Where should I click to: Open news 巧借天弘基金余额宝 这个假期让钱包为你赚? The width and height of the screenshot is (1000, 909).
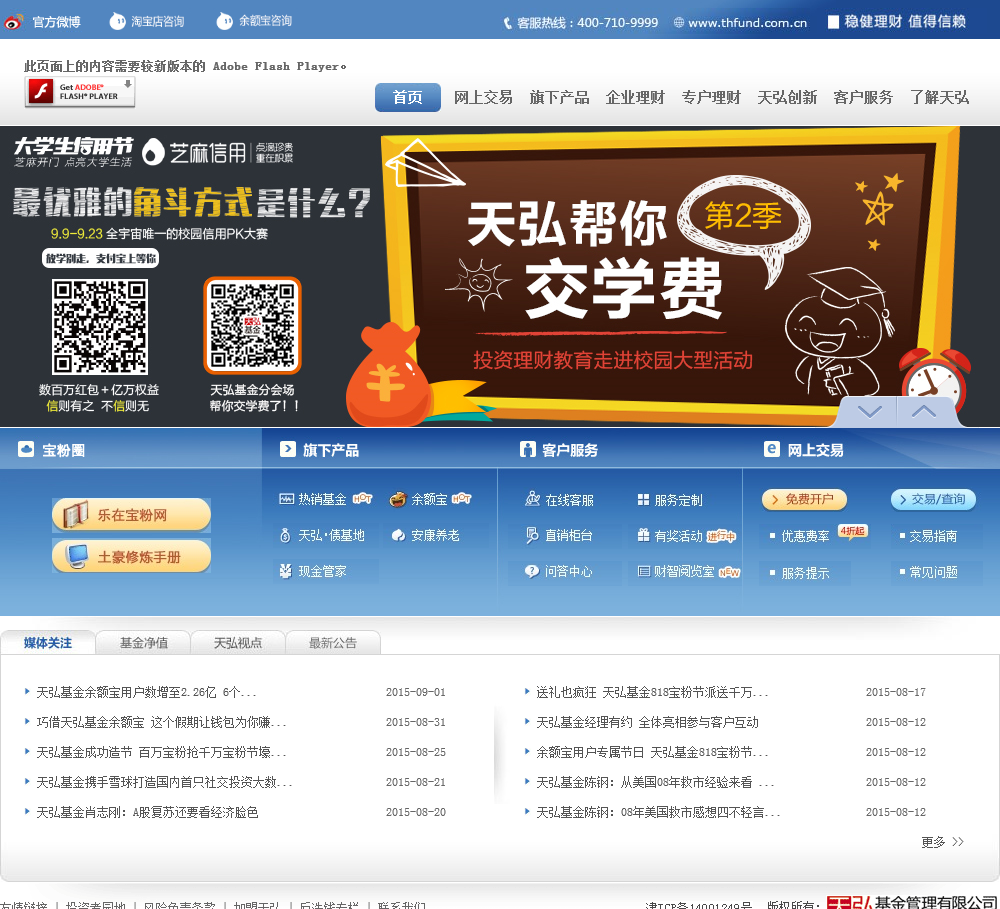click(161, 722)
